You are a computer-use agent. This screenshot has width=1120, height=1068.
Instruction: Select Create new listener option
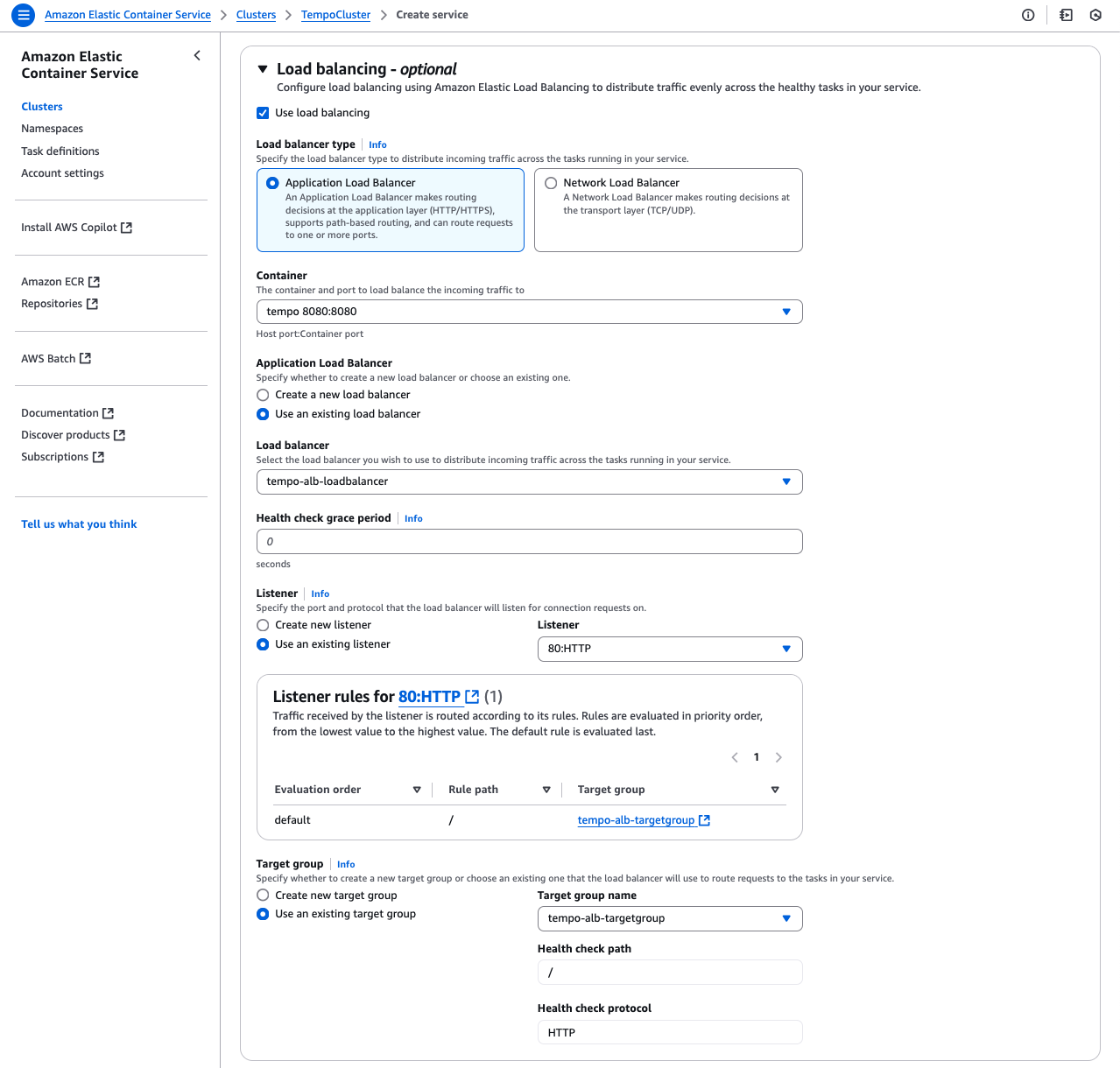click(263, 625)
